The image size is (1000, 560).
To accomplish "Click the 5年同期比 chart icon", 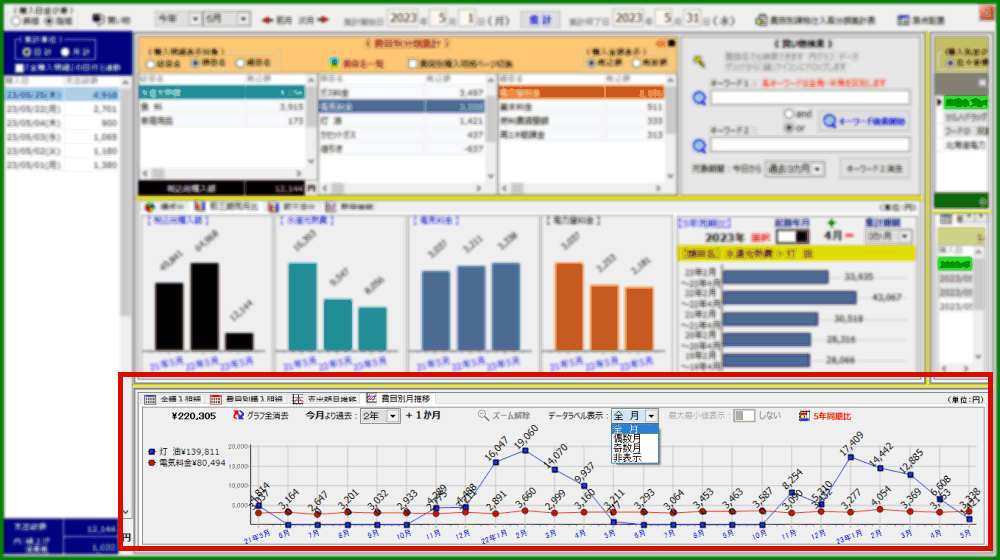I will (803, 415).
